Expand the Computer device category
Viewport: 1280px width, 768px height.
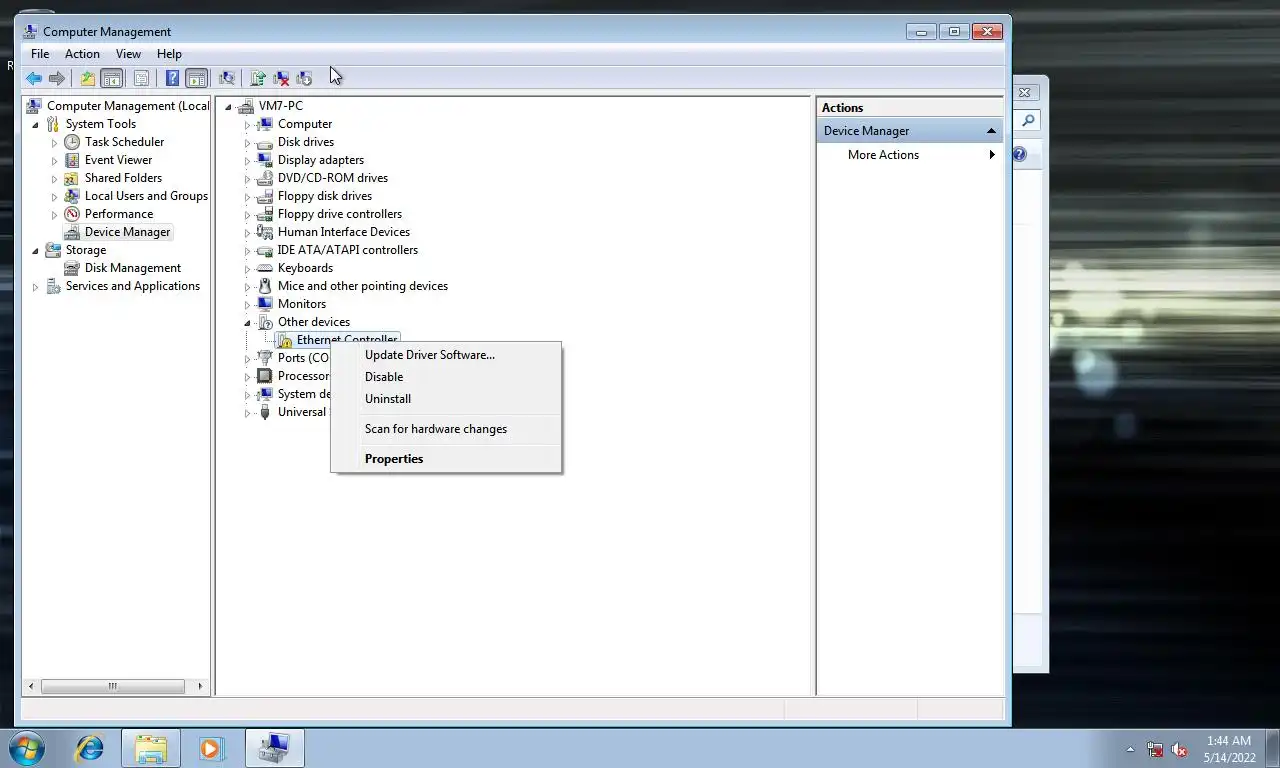248,124
